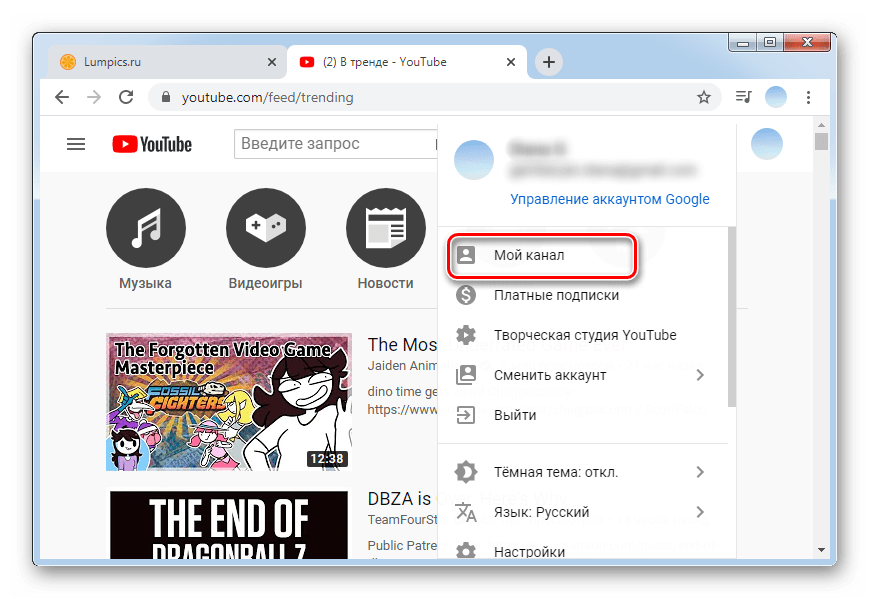Image resolution: width=870 pixels, height=599 pixels.
Task: Click the My channel person icon
Action: (466, 255)
